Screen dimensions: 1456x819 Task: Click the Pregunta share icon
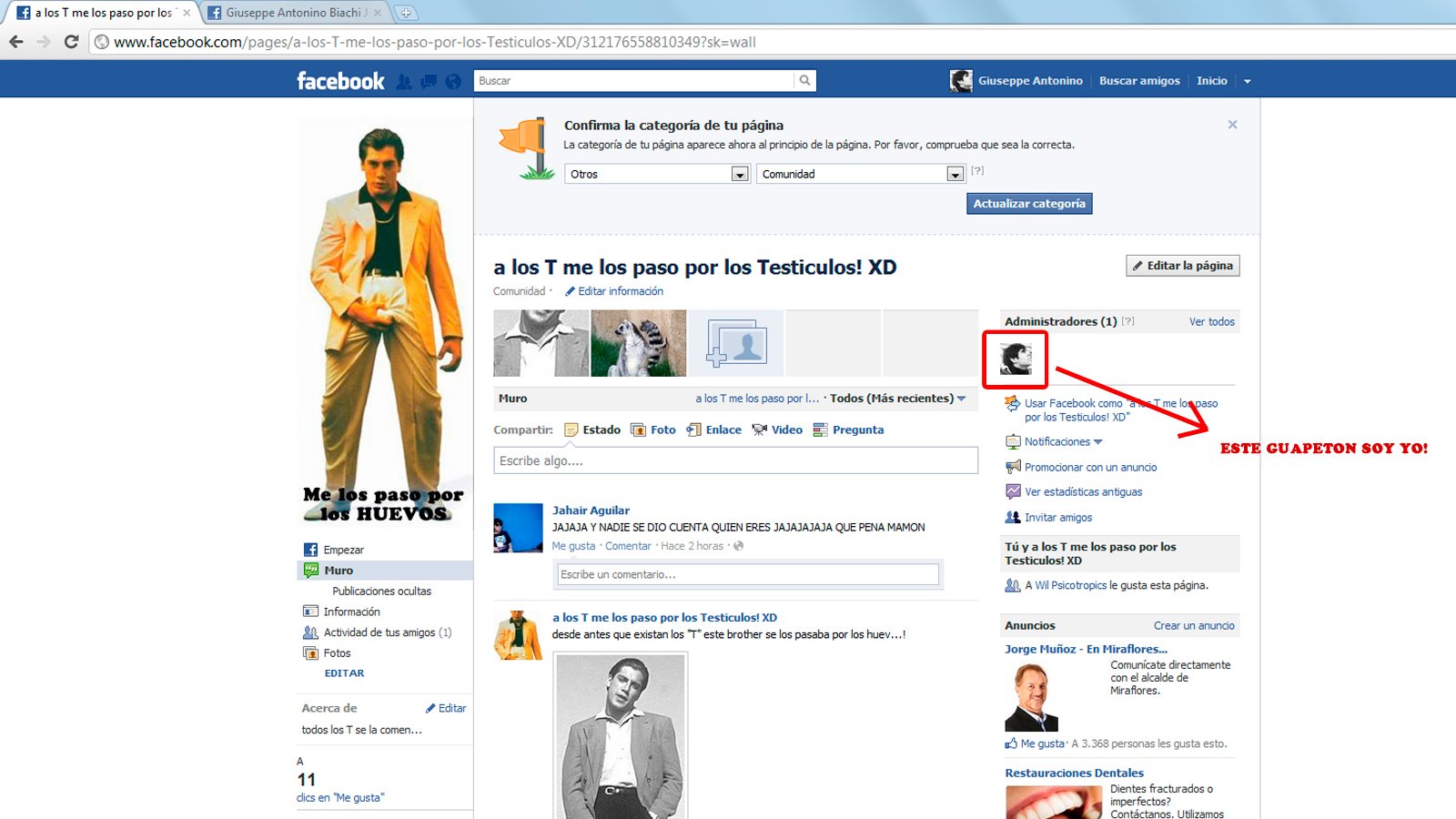[x=820, y=430]
